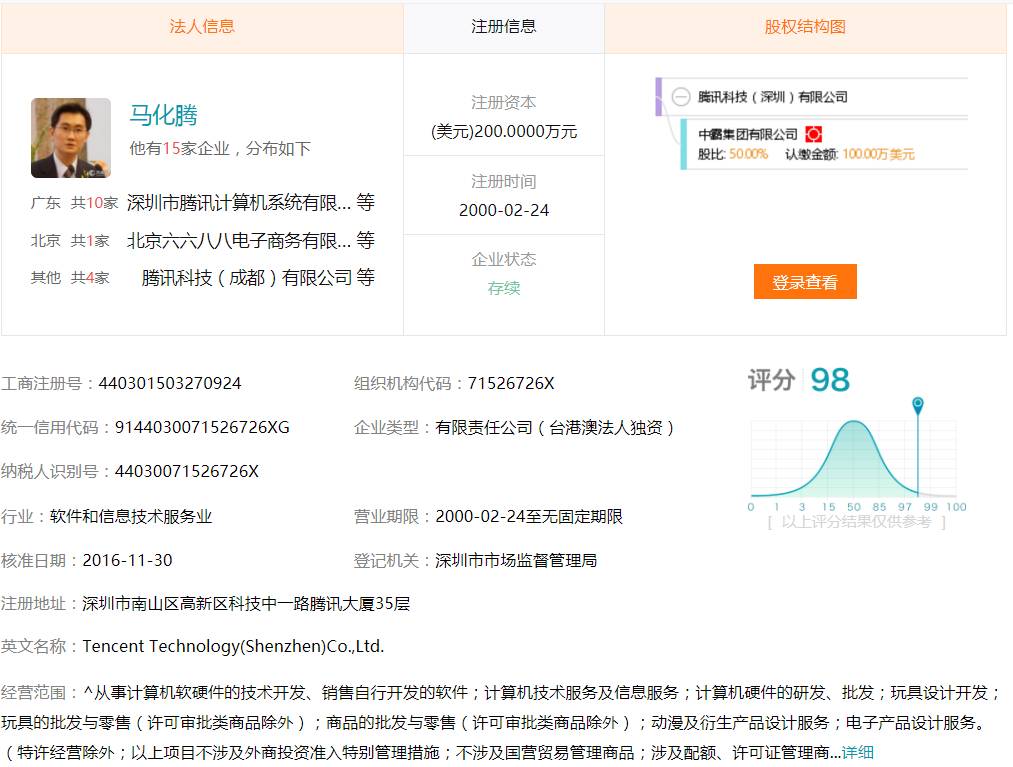Viewport: 1013px width, 767px height.
Task: Click the 98 score value
Action: [x=830, y=380]
